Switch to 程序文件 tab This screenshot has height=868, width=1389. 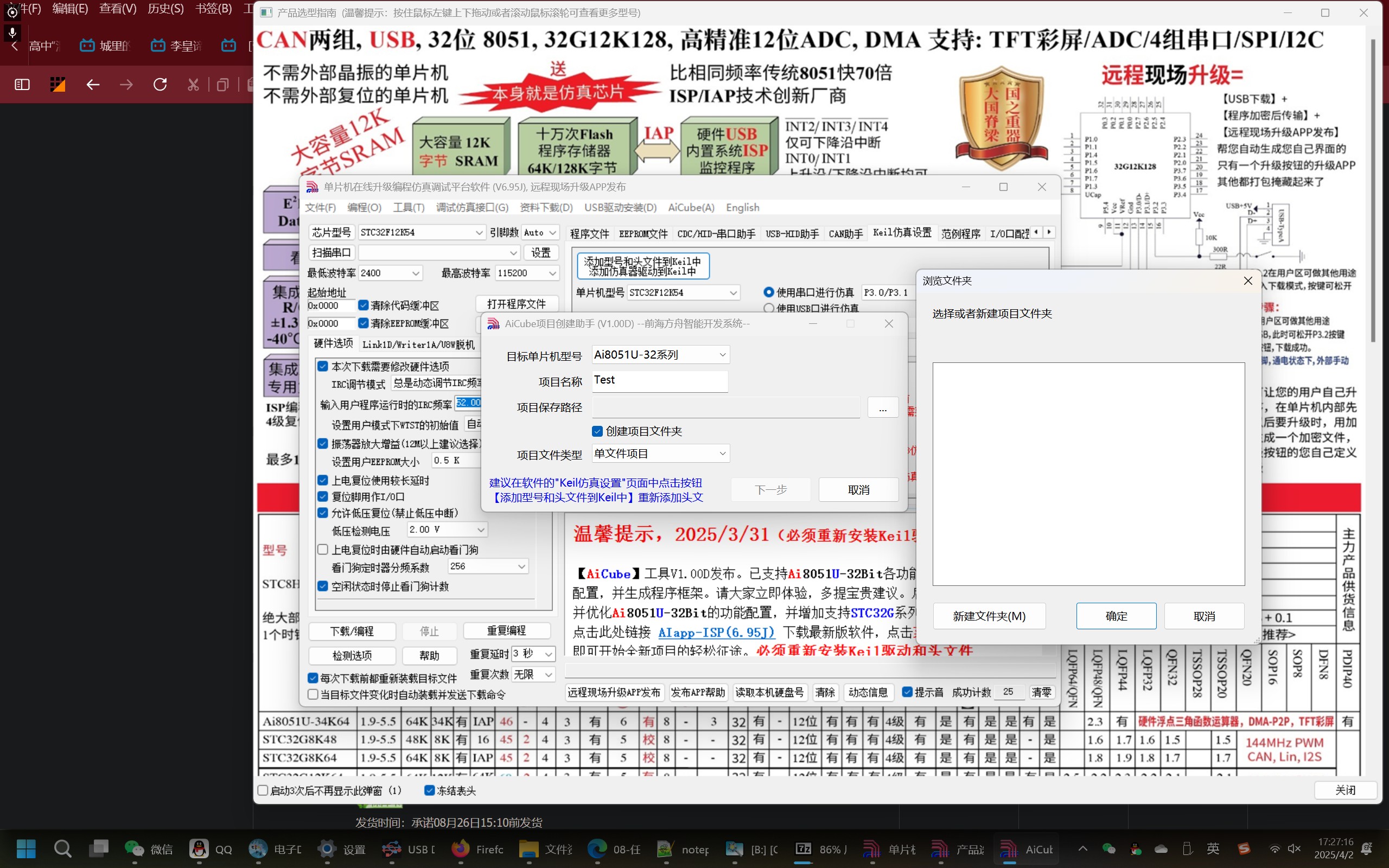589,233
